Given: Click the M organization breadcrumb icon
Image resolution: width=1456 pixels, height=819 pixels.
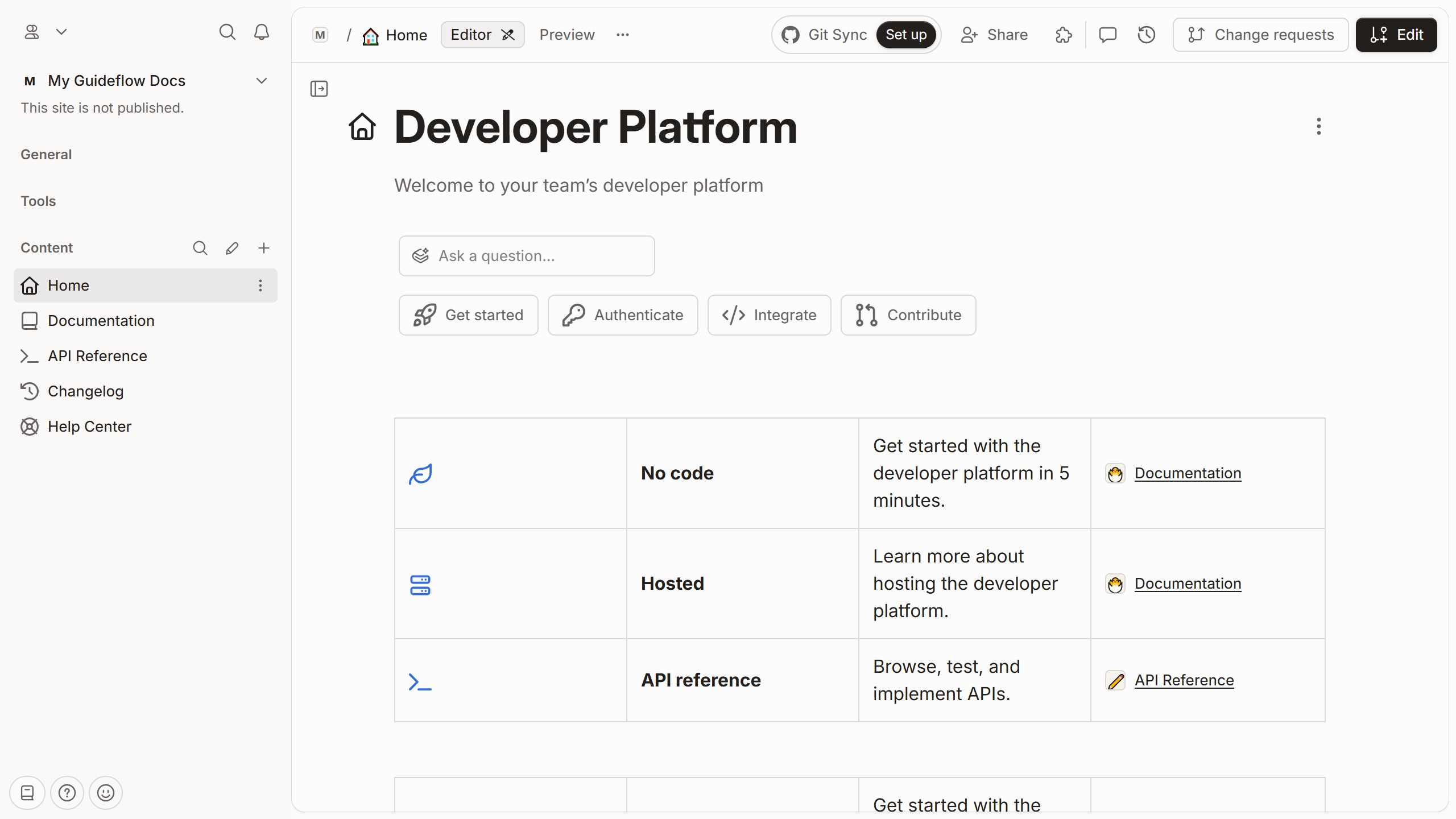Looking at the screenshot, I should pyautogui.click(x=321, y=35).
